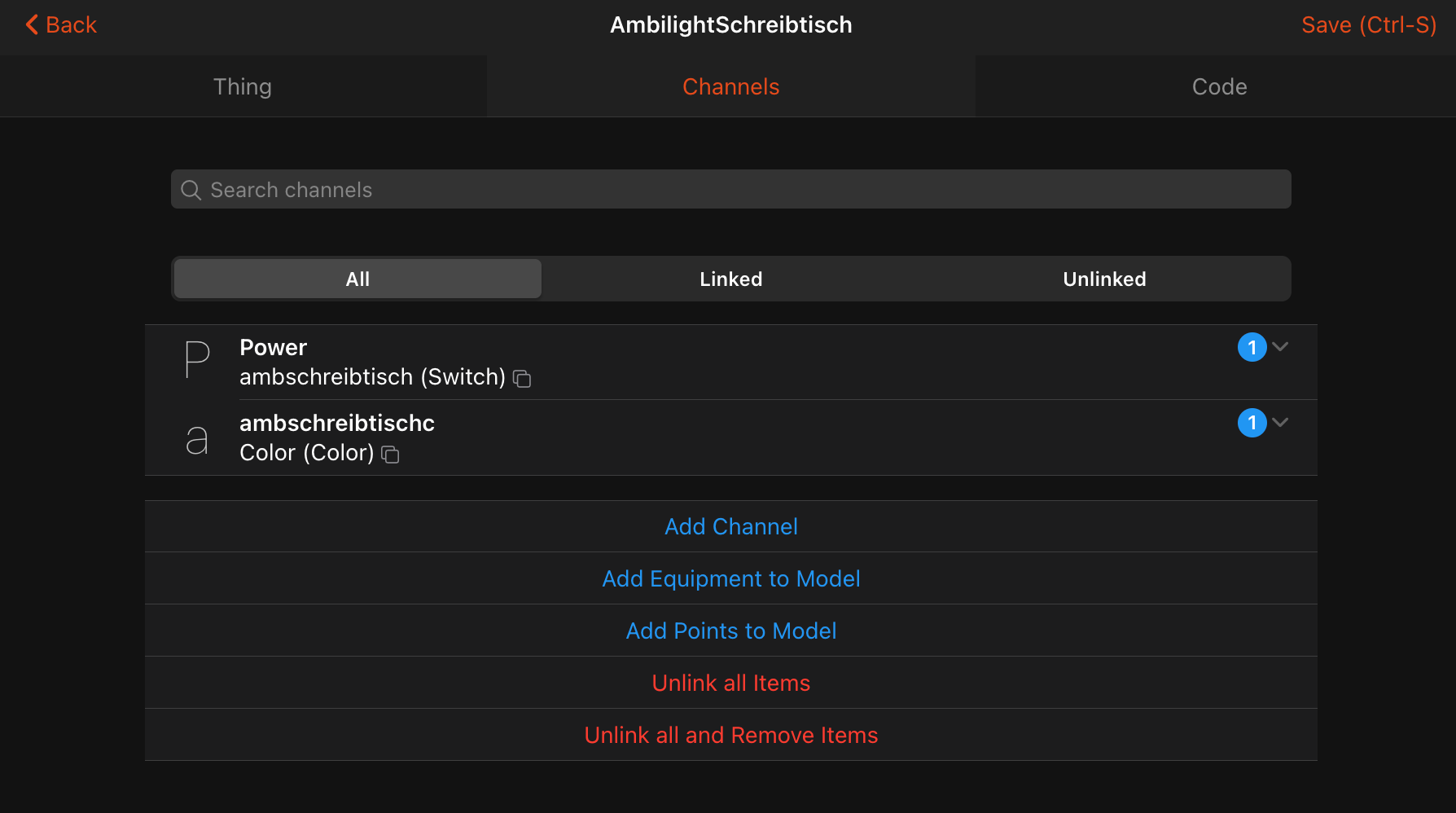Click Add Channel

pos(730,526)
